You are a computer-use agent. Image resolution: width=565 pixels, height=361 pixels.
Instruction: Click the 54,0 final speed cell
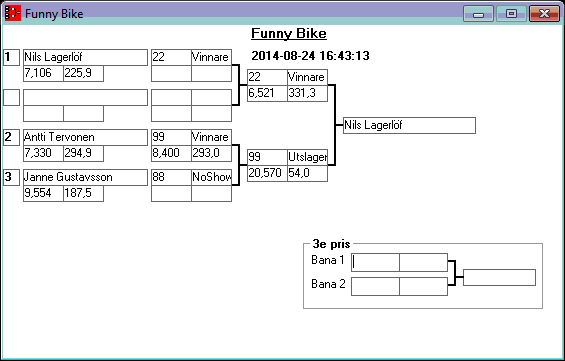pyautogui.click(x=308, y=173)
